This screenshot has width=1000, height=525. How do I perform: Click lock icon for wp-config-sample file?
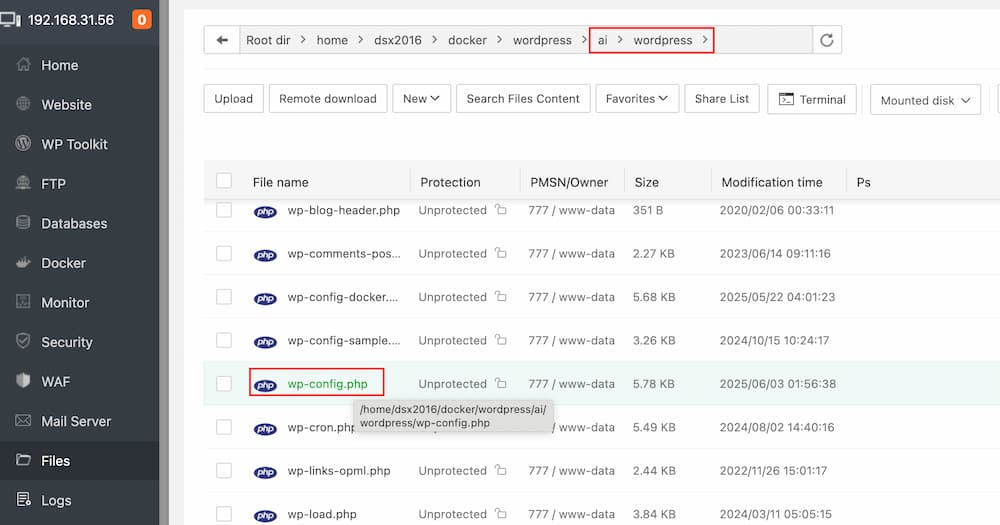pos(501,339)
